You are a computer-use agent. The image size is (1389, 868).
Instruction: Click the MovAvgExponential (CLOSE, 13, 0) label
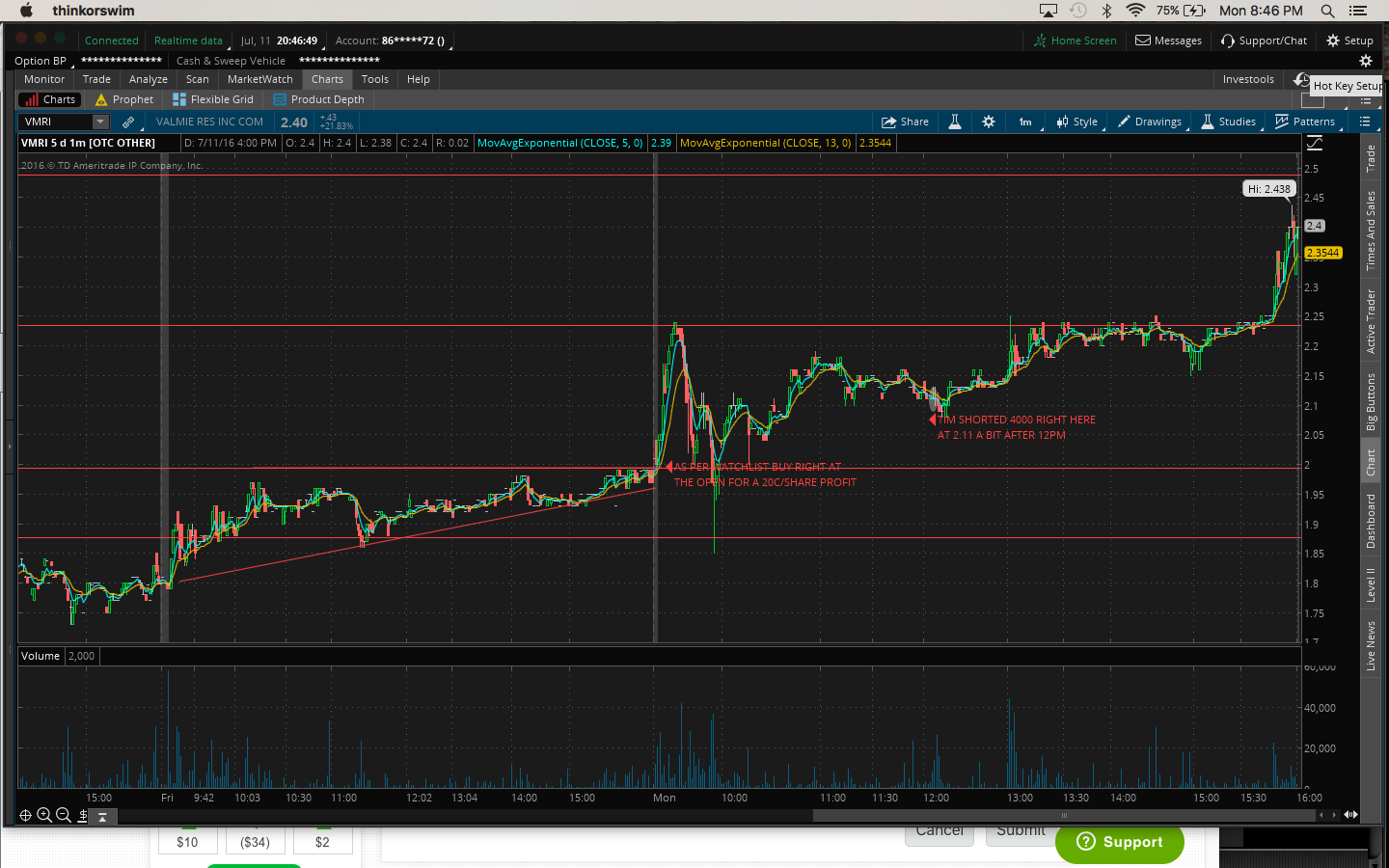pos(766,143)
